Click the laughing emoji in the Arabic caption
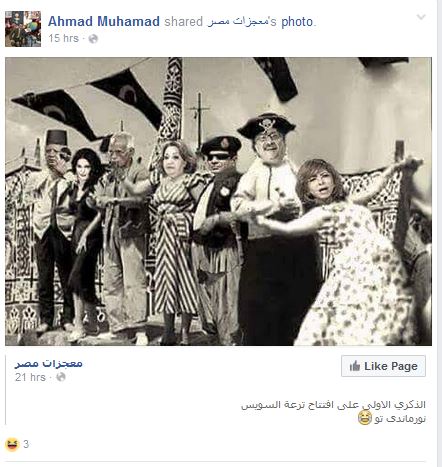The width and height of the screenshot is (442, 467). pos(365,418)
